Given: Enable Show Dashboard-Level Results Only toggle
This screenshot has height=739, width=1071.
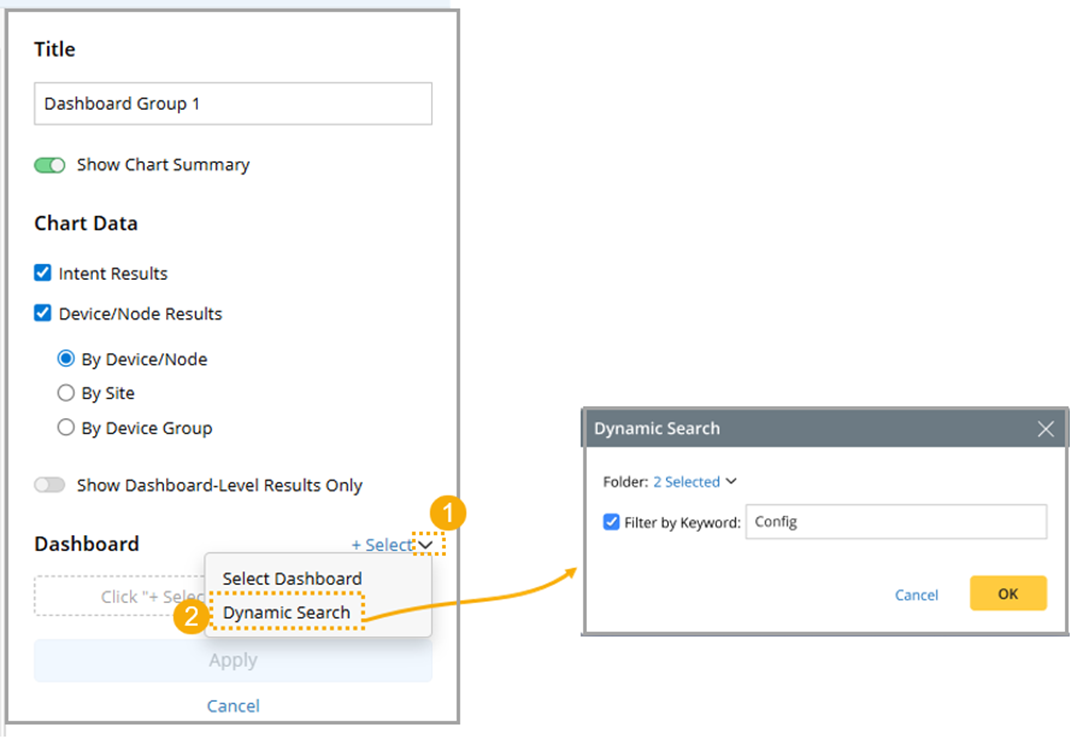Looking at the screenshot, I should (50, 485).
